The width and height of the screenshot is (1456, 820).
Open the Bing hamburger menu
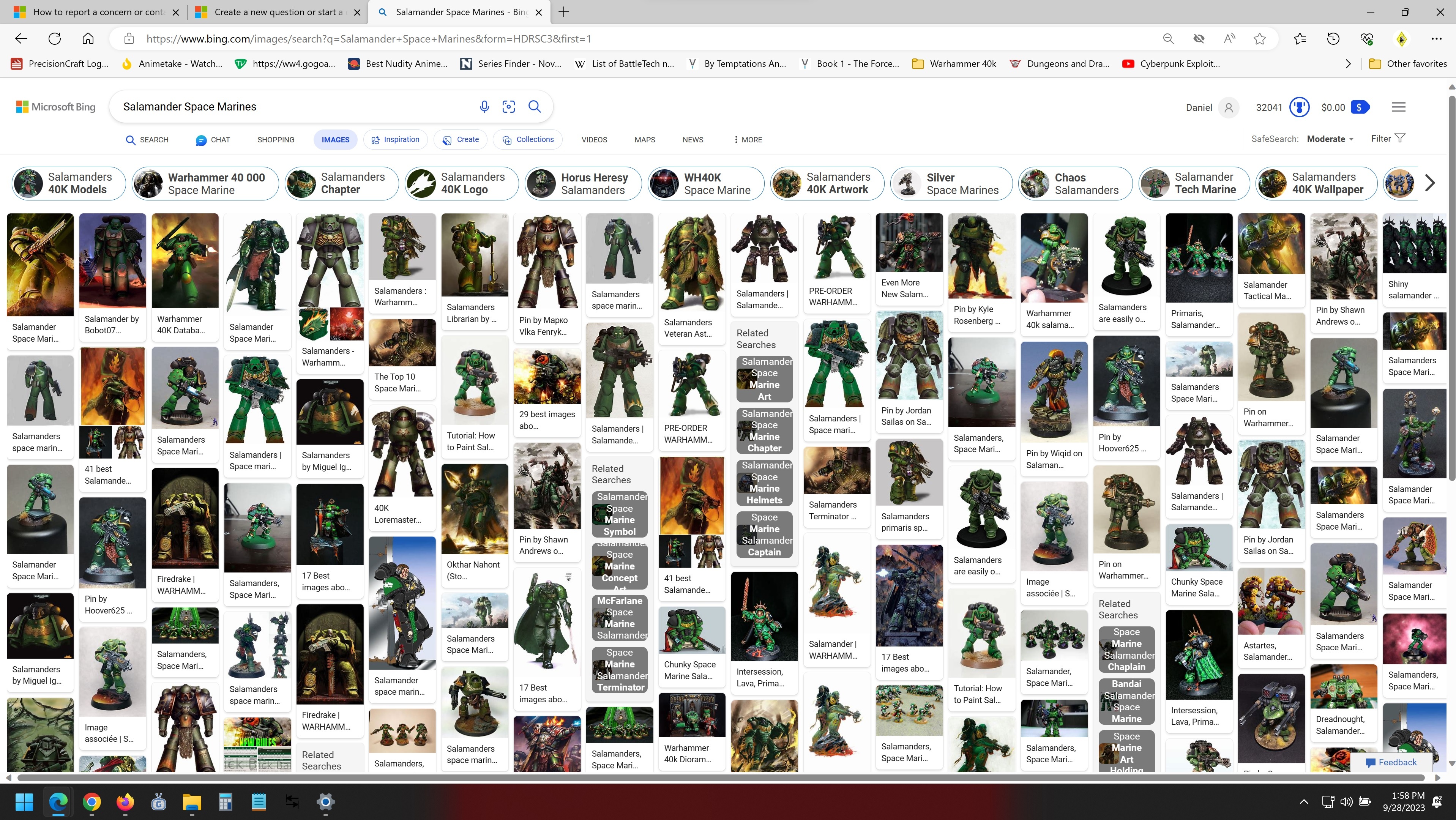click(1398, 107)
